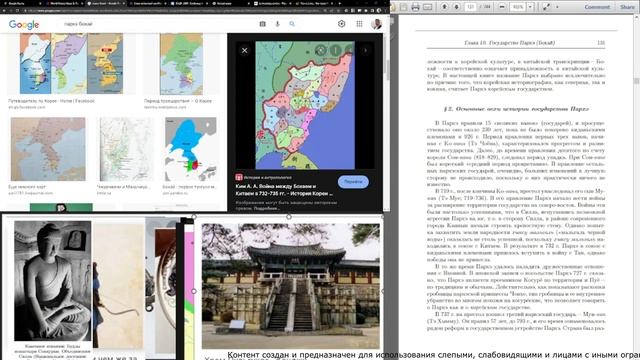The width and height of the screenshot is (640, 360).
Task: Email the PDF with the envelope icon
Action: coord(427,7)
